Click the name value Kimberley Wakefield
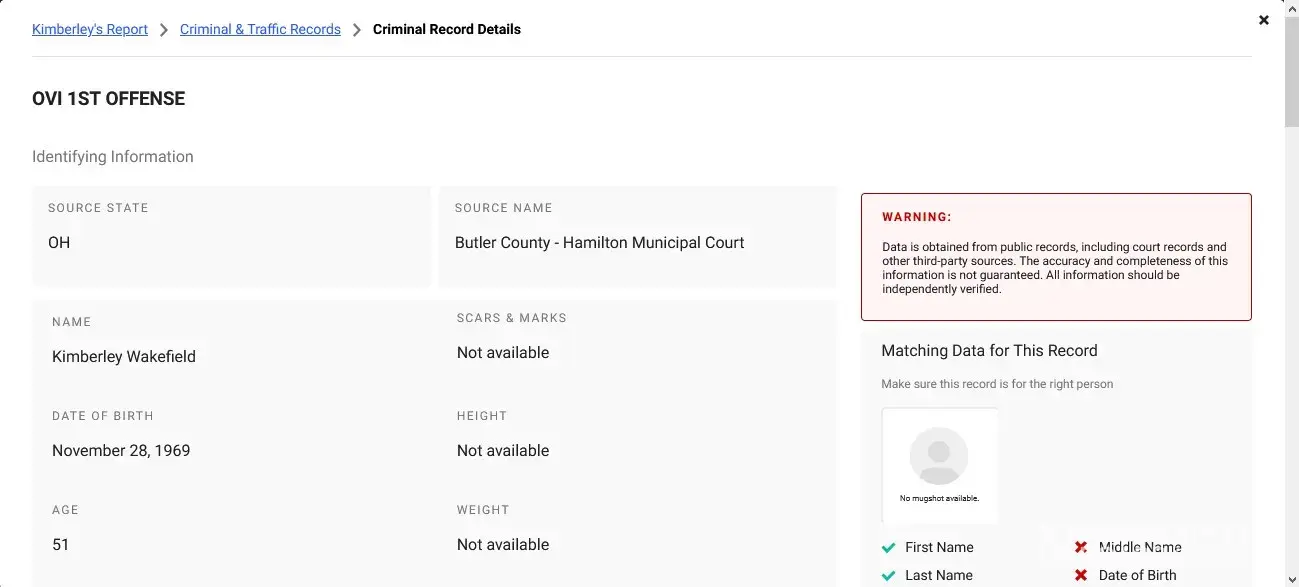 (x=124, y=357)
